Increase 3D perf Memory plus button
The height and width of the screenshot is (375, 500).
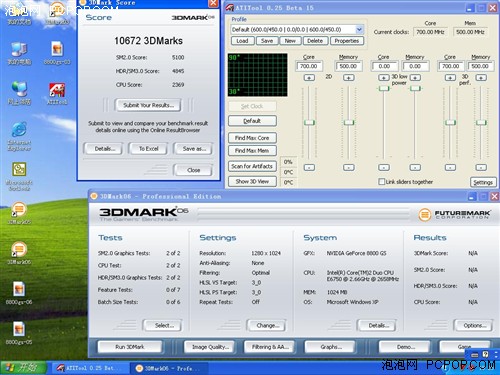481,78
